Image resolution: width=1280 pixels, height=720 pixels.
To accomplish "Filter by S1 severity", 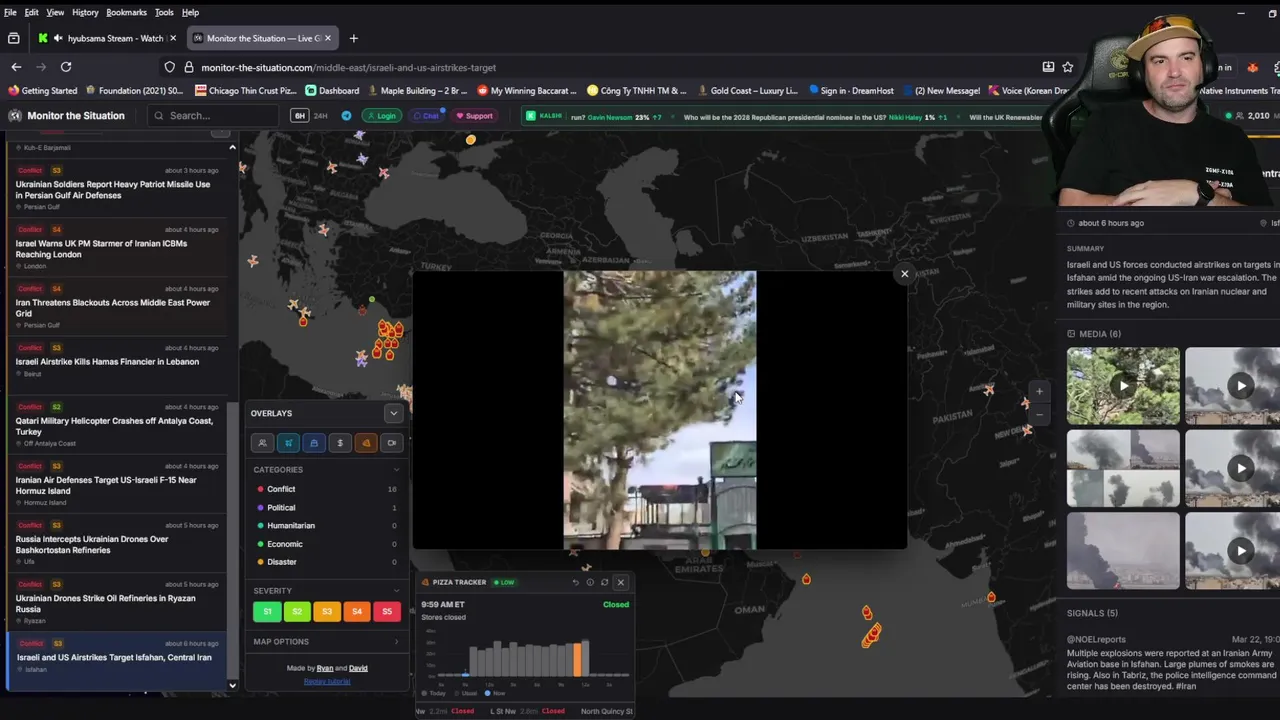I will [267, 611].
